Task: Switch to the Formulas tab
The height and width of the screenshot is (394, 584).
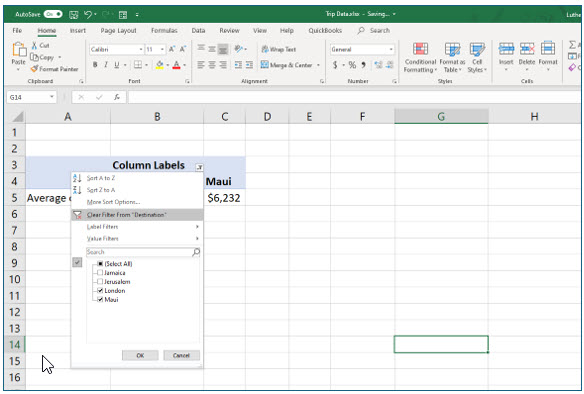Action: click(164, 31)
